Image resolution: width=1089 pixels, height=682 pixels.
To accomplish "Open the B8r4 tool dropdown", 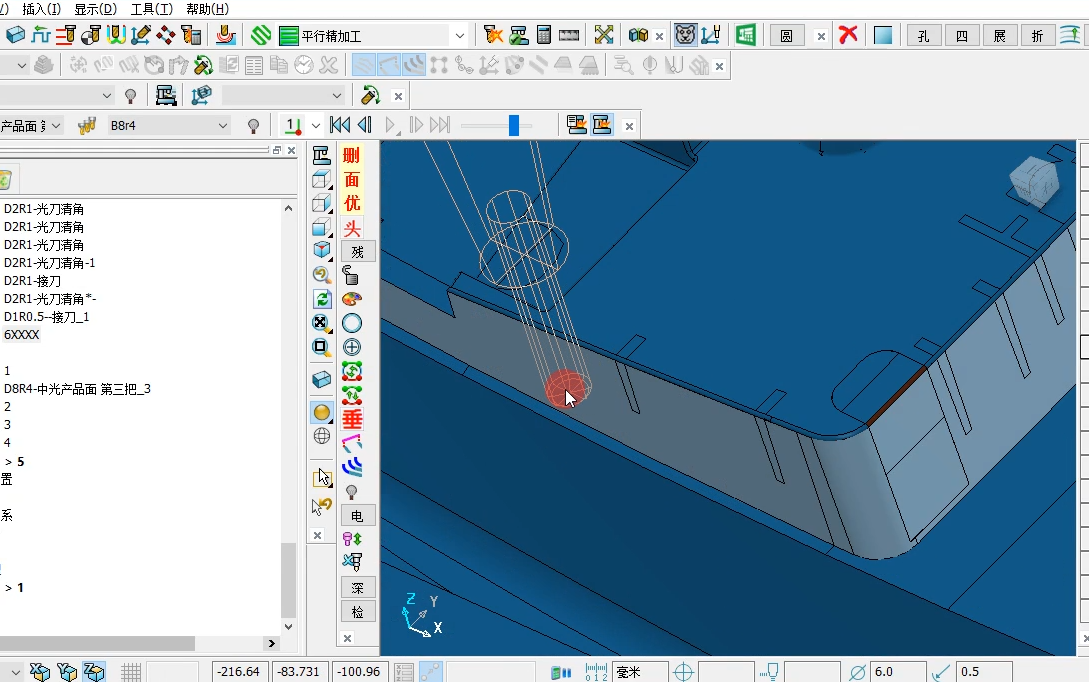I will tap(223, 126).
